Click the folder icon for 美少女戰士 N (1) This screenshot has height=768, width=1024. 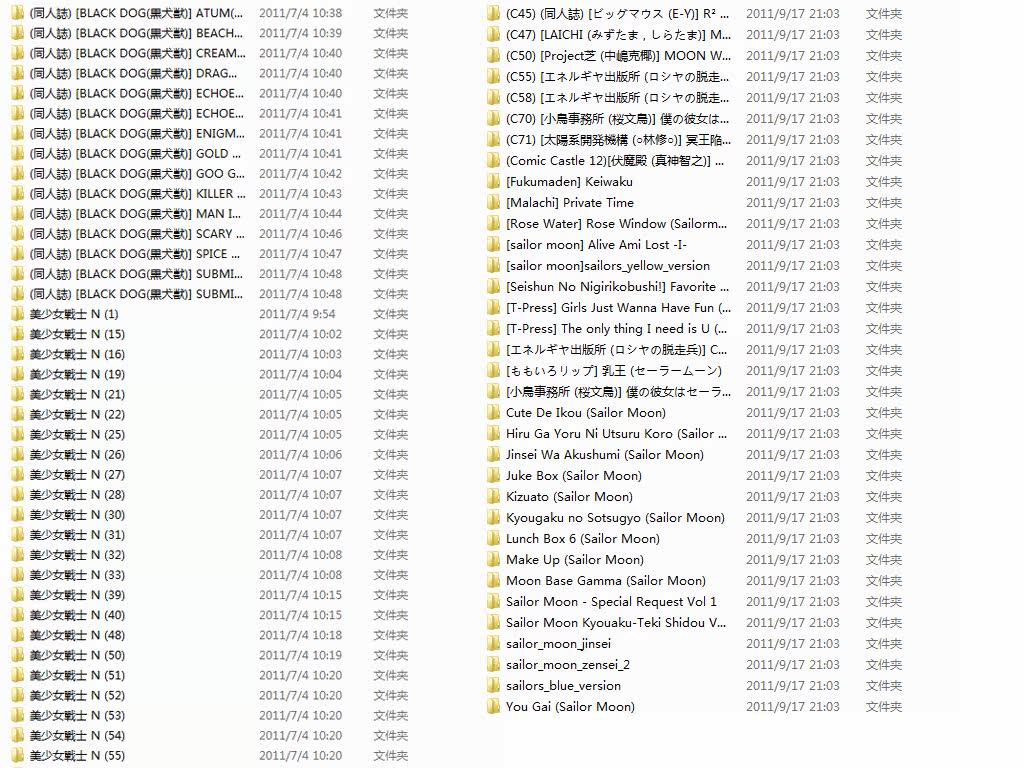click(x=17, y=314)
